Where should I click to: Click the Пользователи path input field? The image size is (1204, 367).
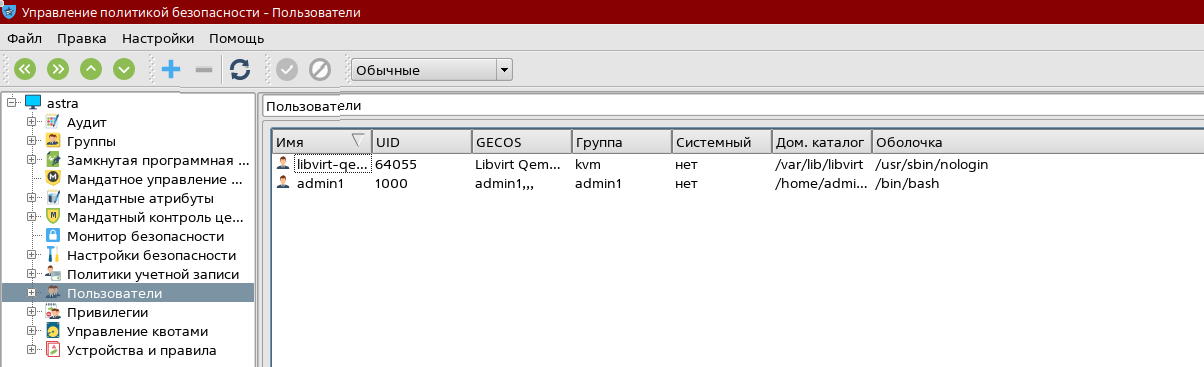point(732,106)
